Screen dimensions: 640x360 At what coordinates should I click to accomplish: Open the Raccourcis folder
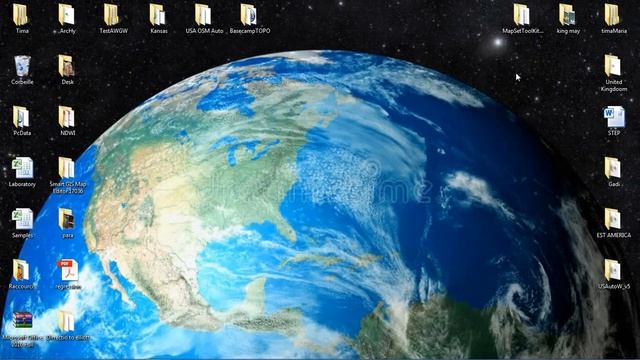21,270
